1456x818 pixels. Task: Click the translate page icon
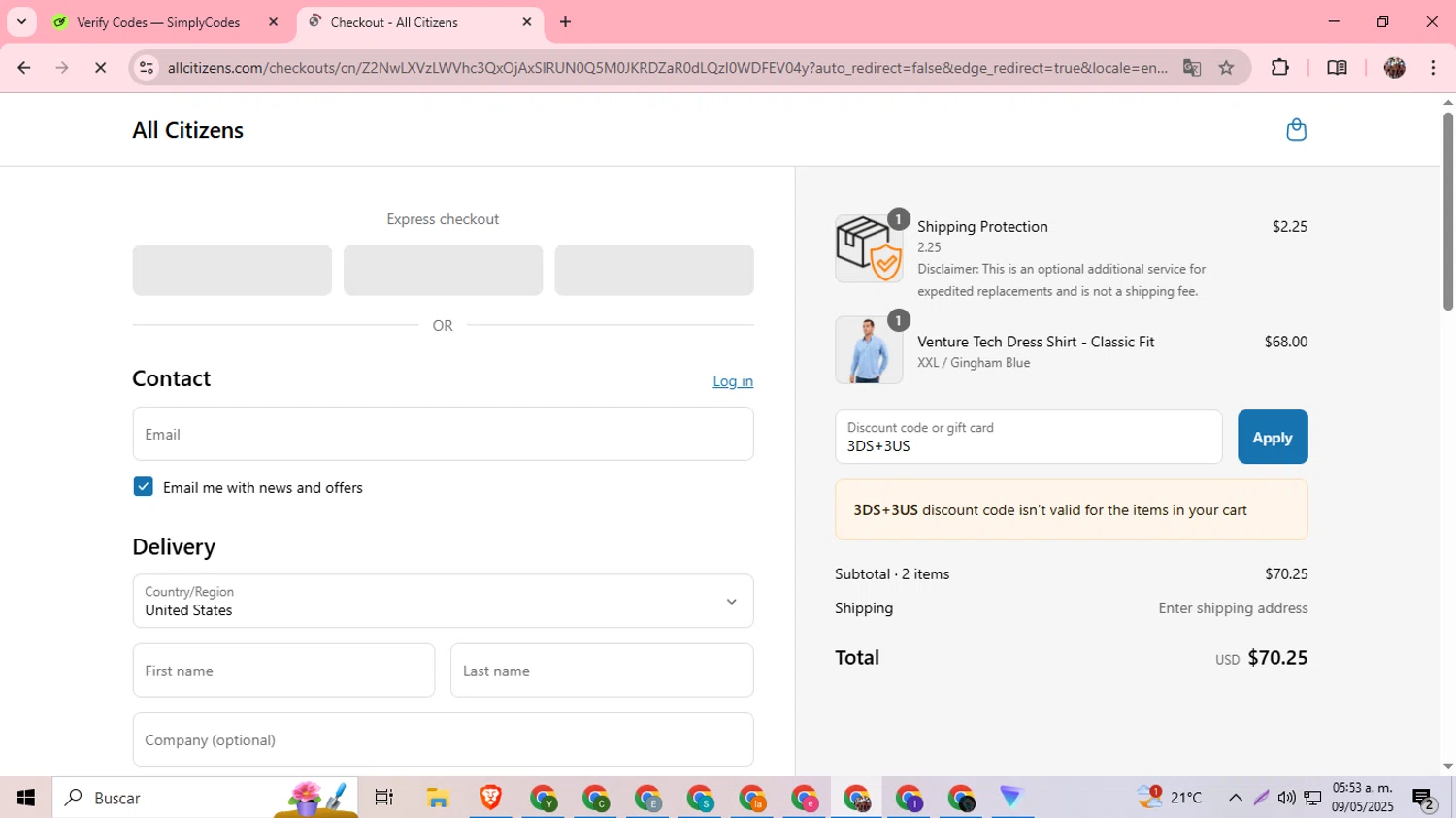coord(1192,68)
